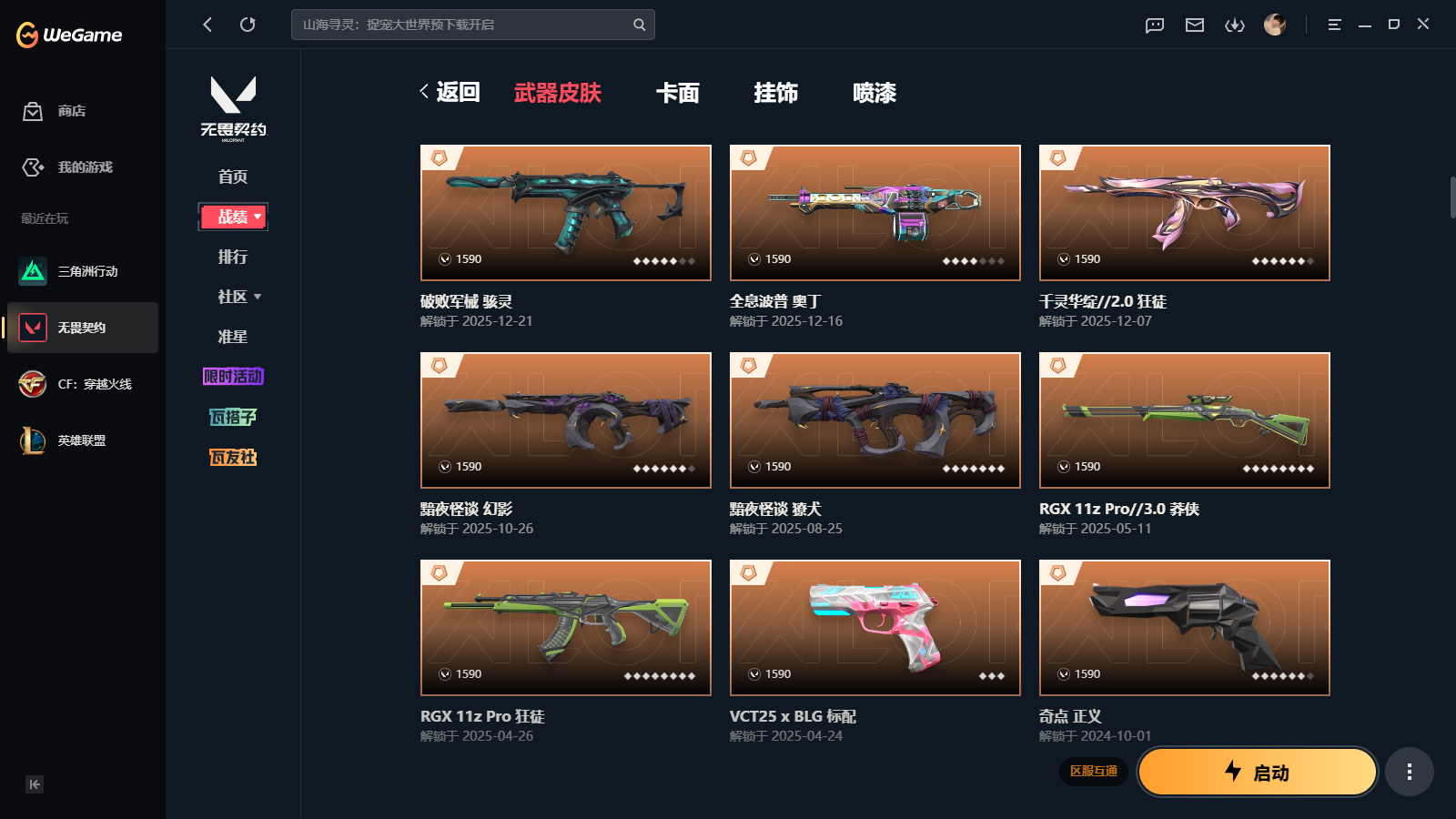Open the three-dot more options button

pos(1410,772)
